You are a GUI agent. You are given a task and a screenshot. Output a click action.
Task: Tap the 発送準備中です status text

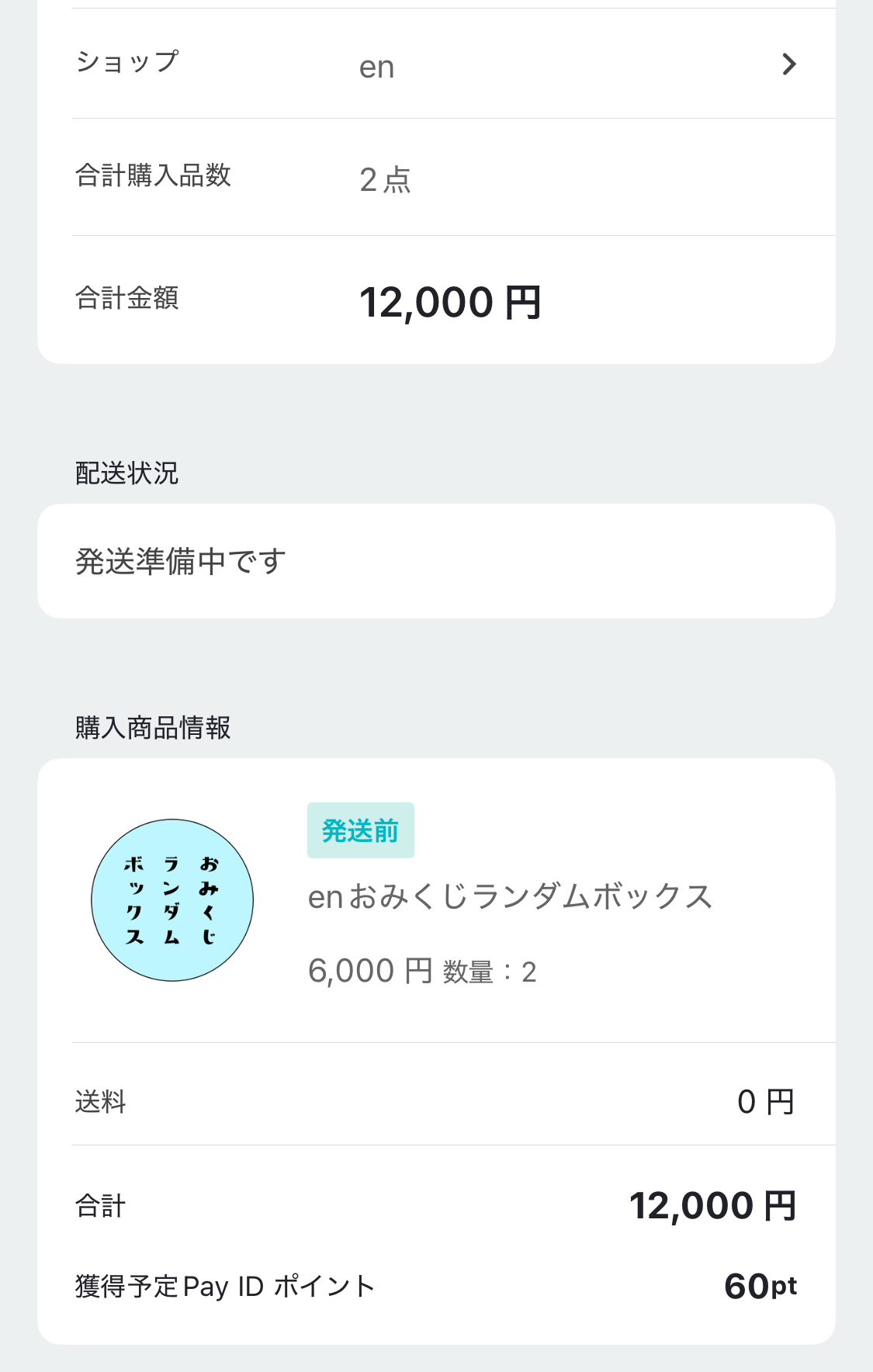pos(181,561)
